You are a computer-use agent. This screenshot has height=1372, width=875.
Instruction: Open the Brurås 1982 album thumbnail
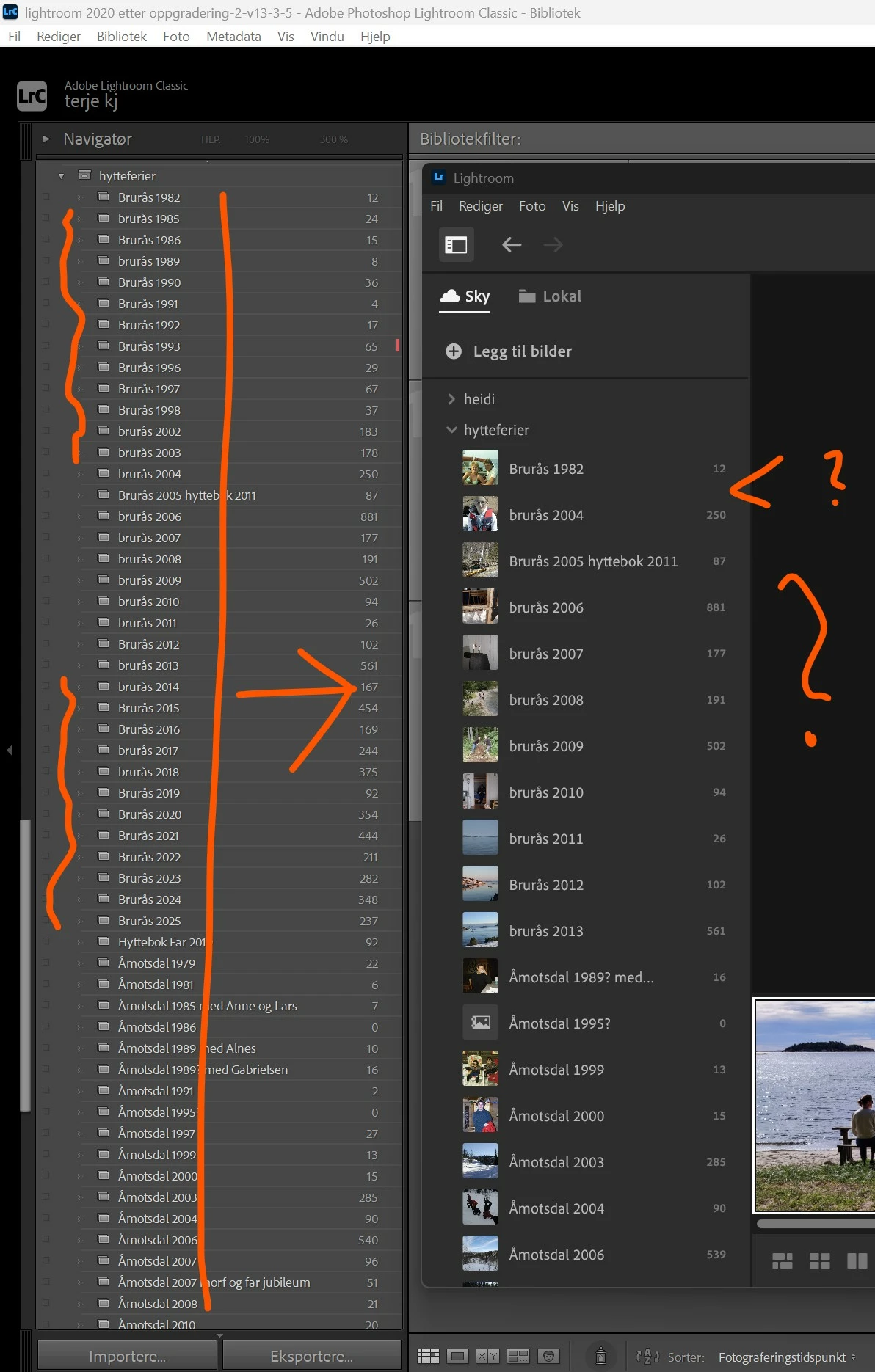[480, 468]
